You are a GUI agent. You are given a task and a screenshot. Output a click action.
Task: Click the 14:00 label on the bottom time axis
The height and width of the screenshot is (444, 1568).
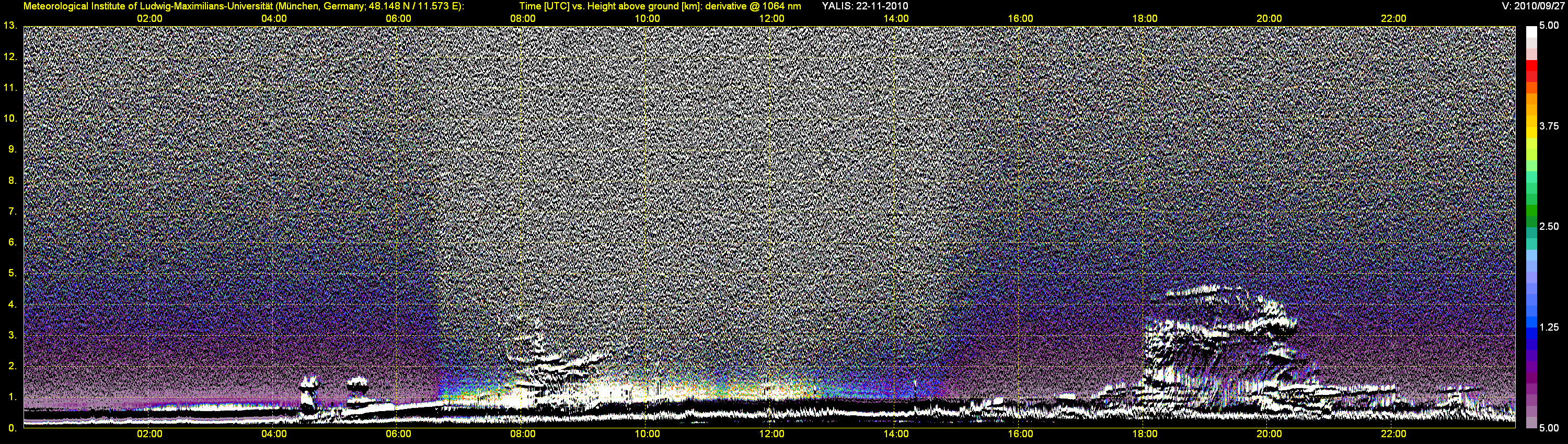click(x=896, y=434)
